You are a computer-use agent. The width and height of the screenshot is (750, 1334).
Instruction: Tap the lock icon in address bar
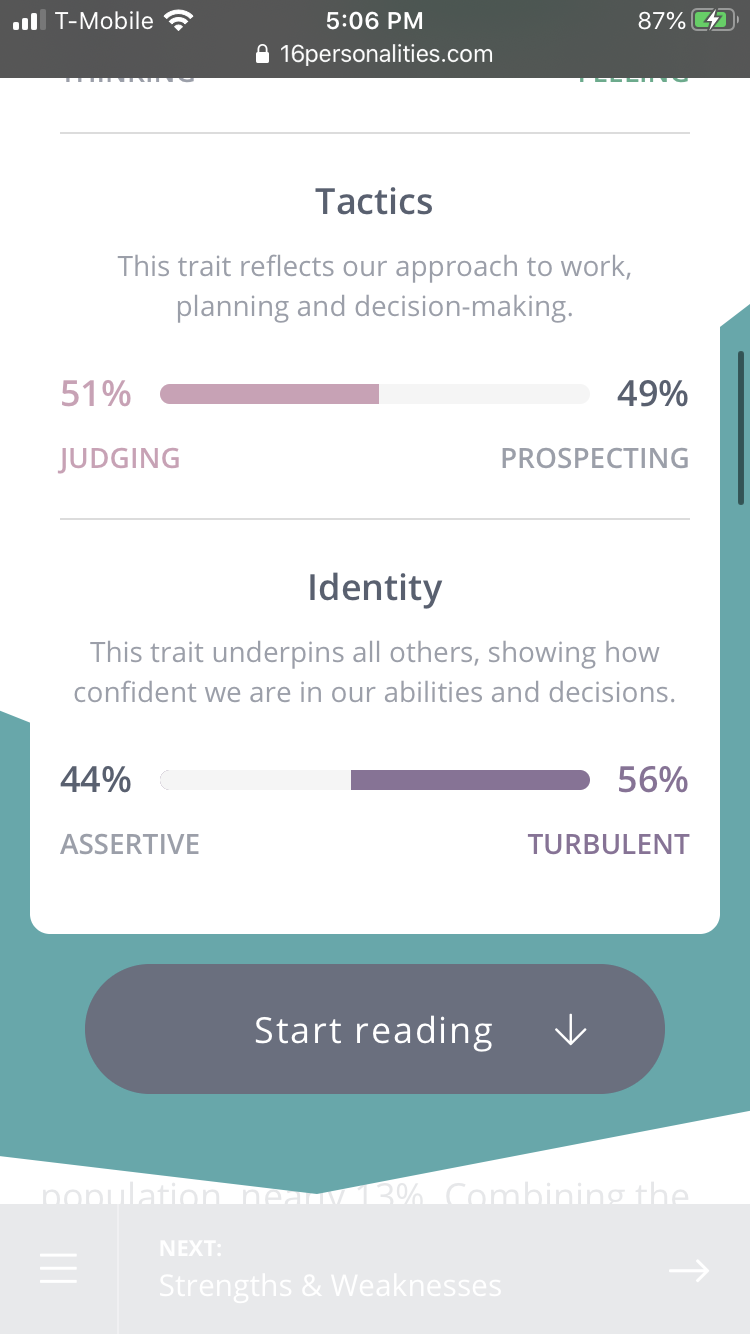click(264, 54)
